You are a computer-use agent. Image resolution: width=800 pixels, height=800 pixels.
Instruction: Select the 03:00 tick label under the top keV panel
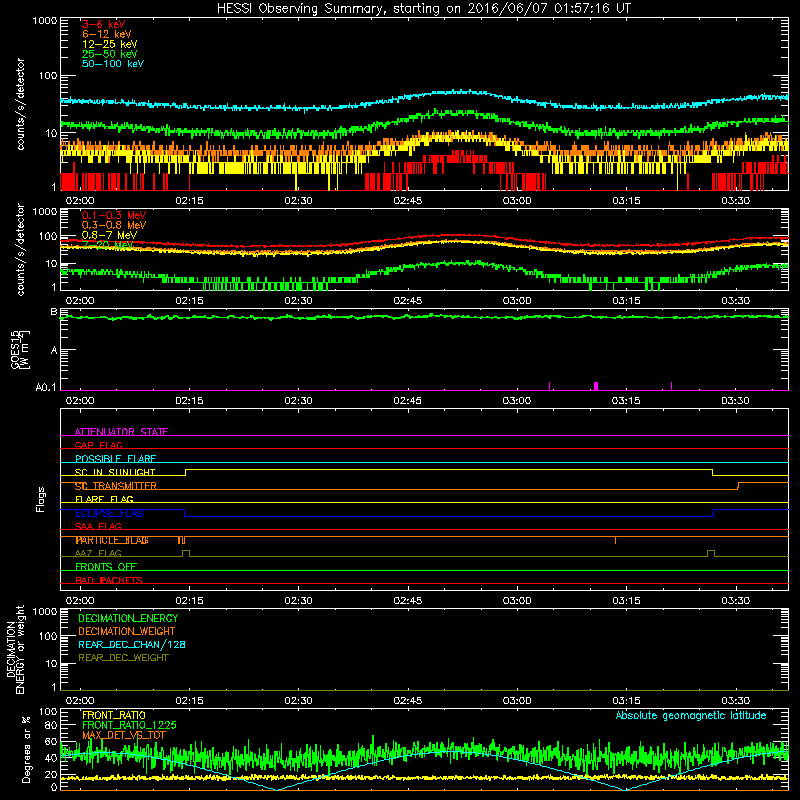pyautogui.click(x=517, y=201)
